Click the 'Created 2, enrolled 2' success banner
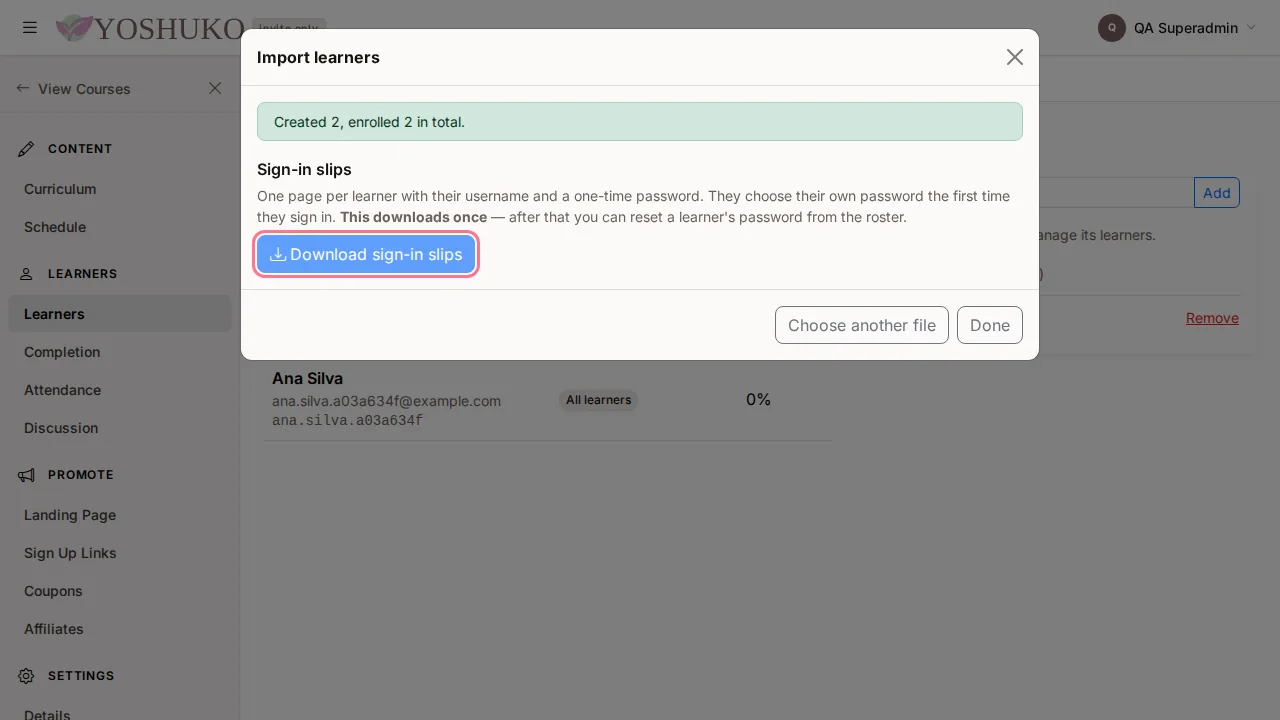This screenshot has width=1280, height=720. pos(640,122)
